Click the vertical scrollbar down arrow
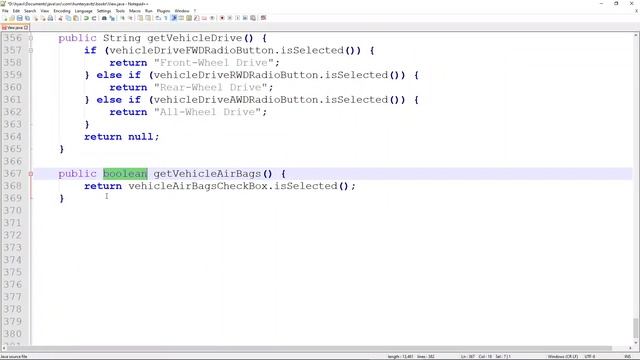Screen dimensions: 640x360 [x=636, y=343]
